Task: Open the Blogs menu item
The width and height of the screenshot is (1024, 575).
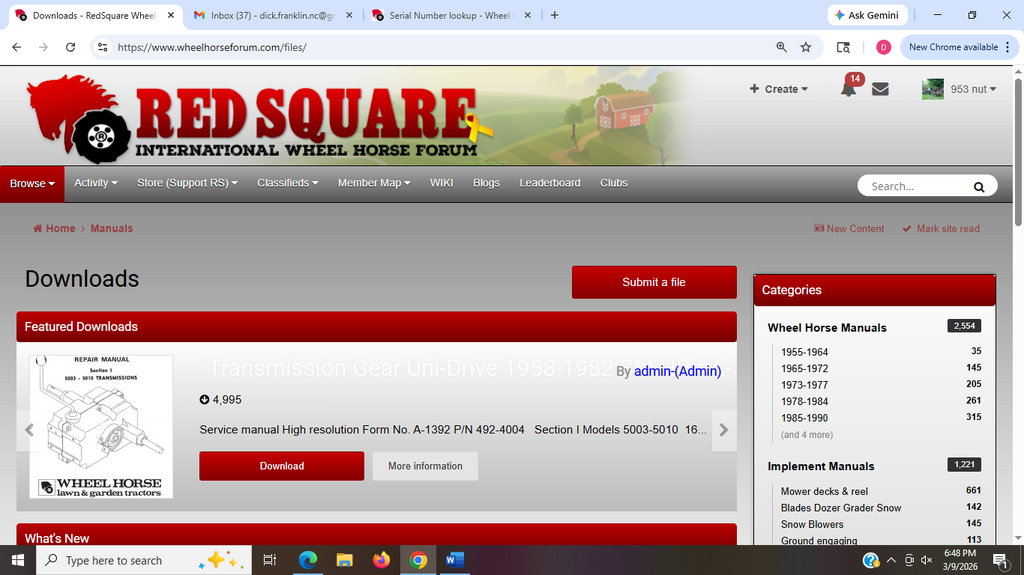Action: (x=487, y=183)
